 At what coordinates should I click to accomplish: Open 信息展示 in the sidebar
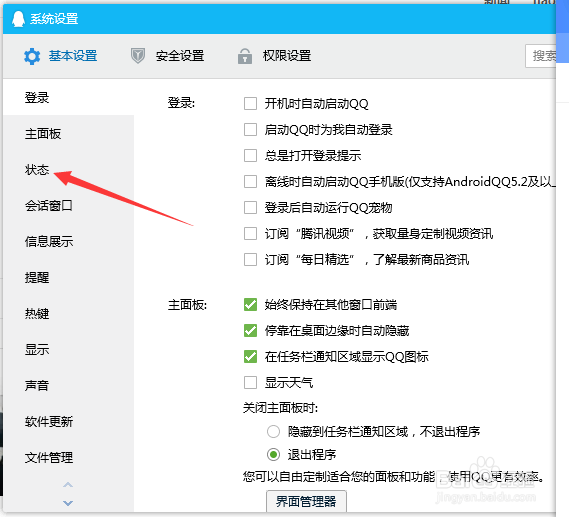click(x=49, y=241)
